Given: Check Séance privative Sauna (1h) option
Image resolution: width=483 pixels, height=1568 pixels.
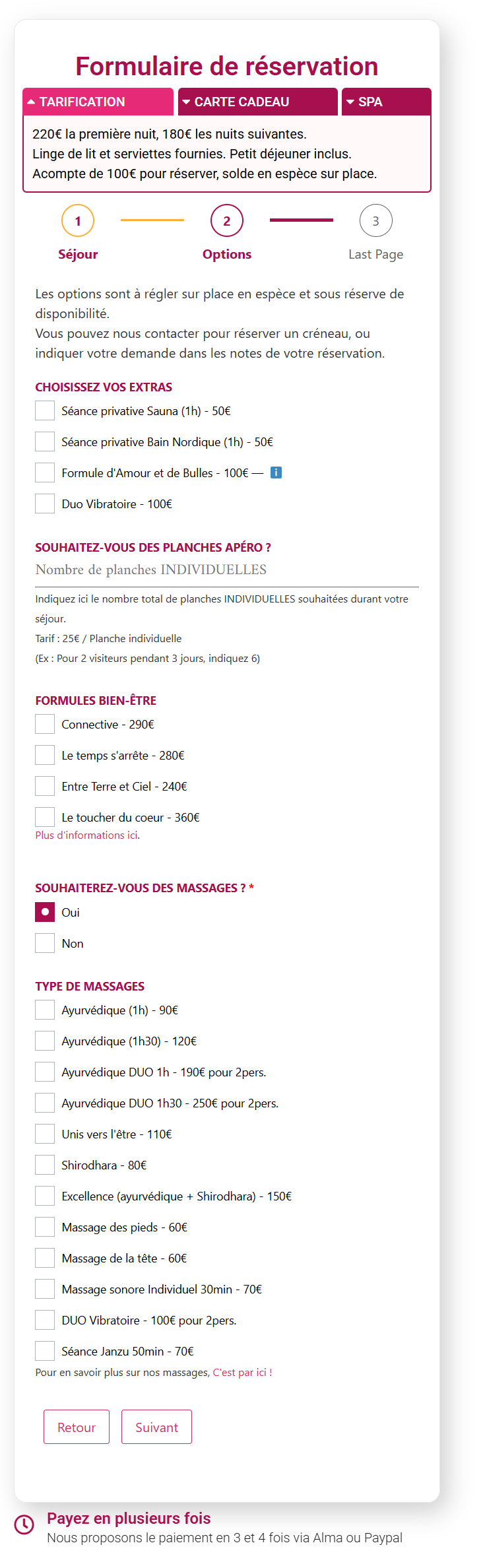Looking at the screenshot, I should click(45, 410).
